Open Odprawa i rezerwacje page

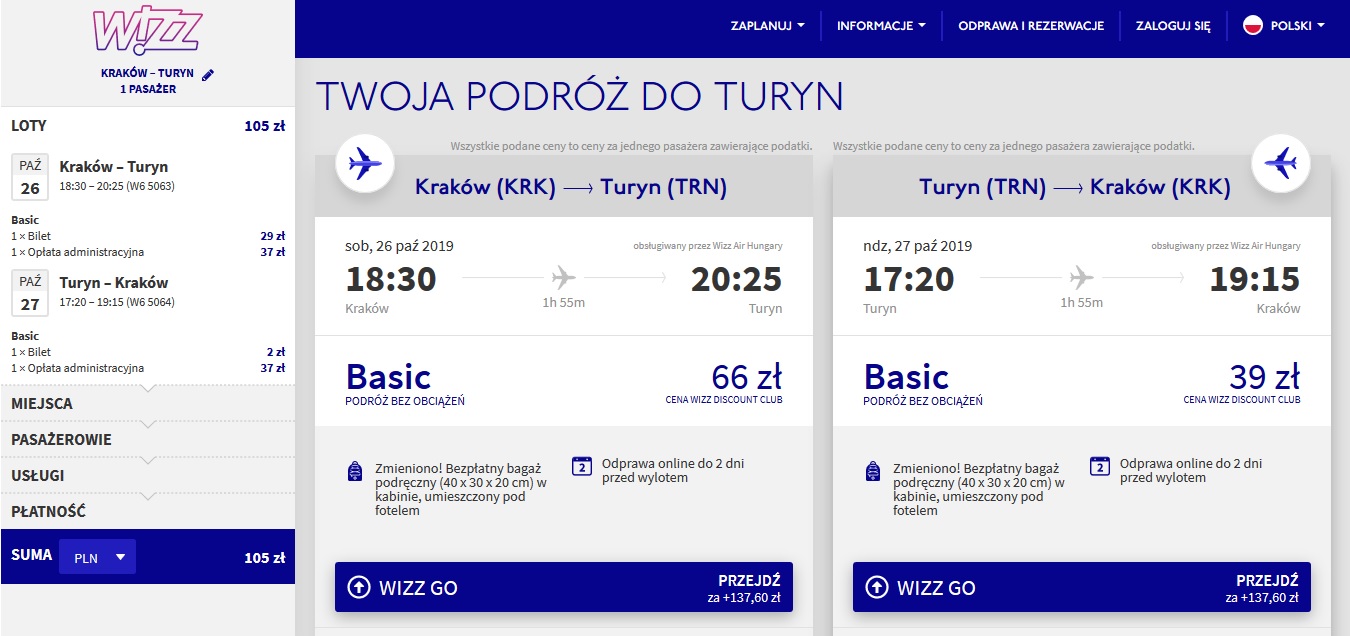tap(1031, 26)
